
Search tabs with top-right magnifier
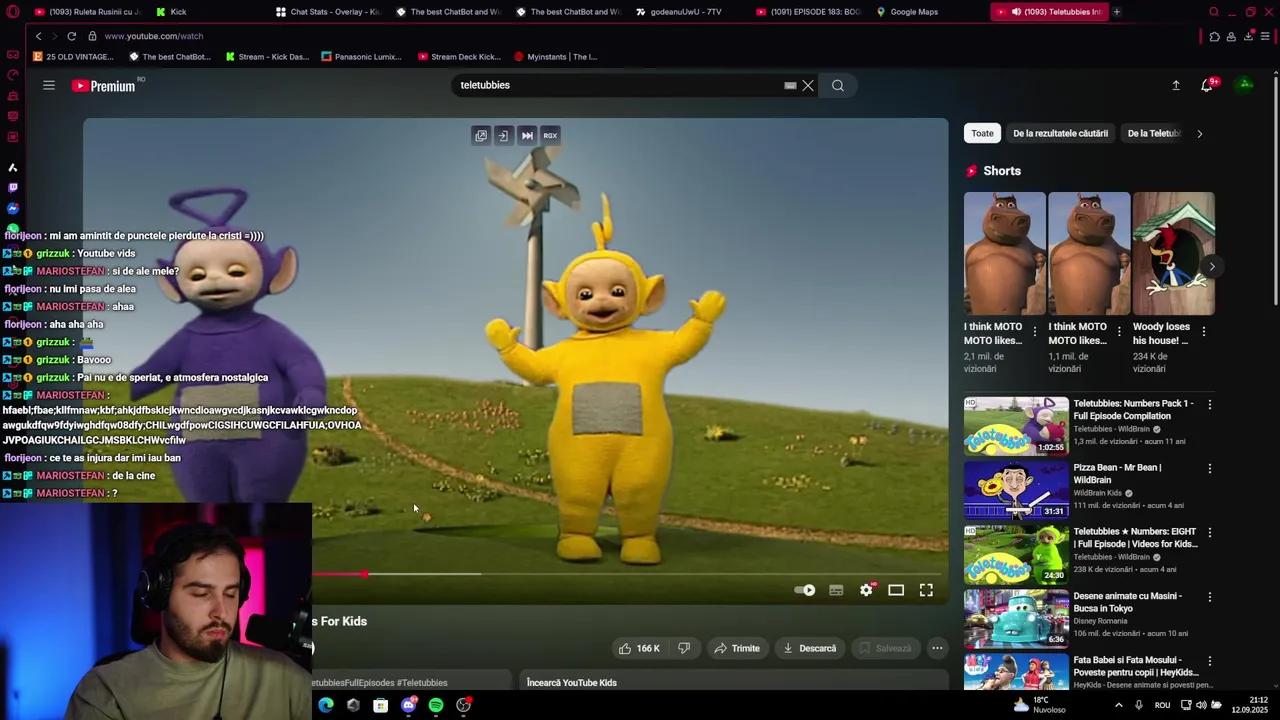coord(1214,12)
